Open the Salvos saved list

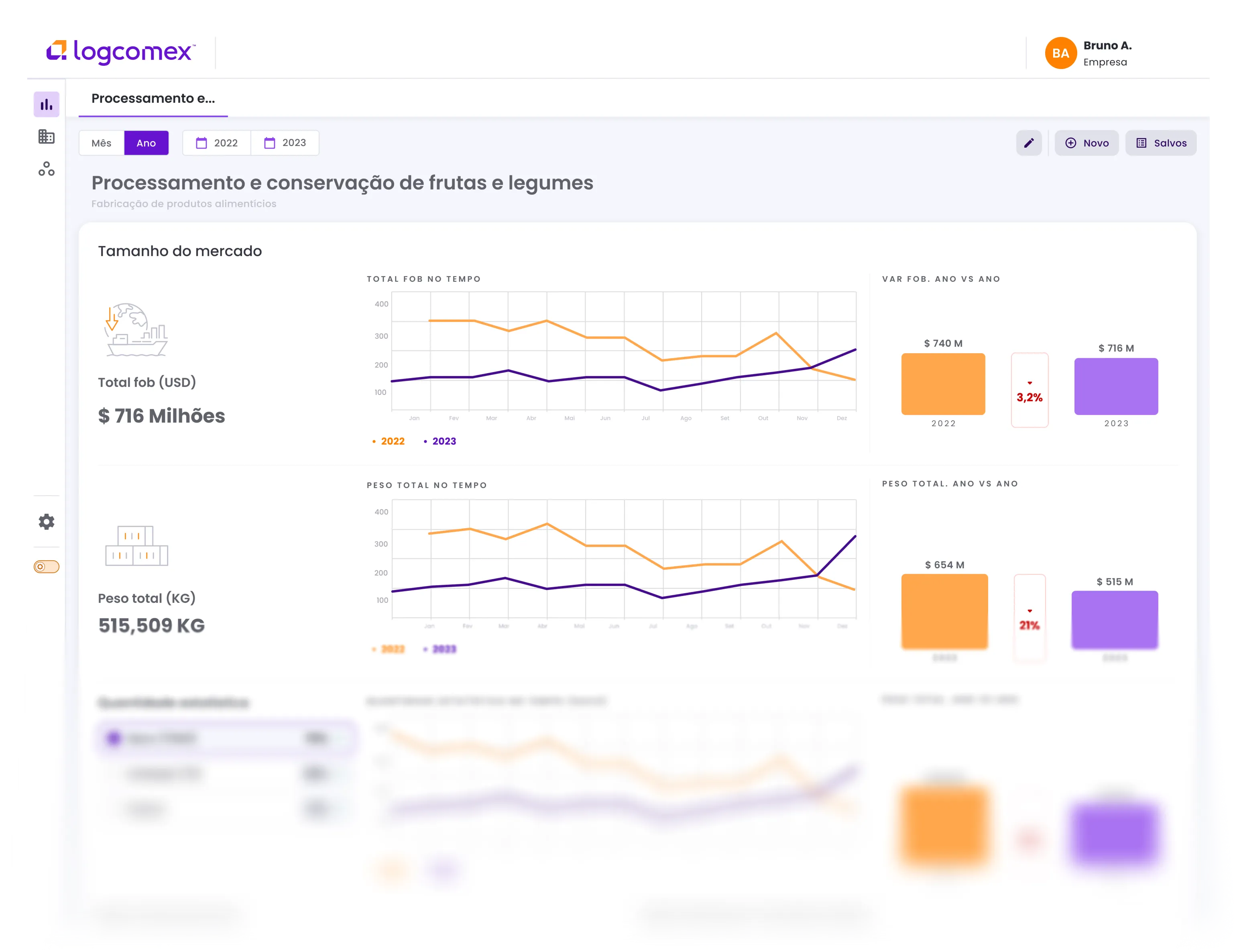click(1160, 143)
